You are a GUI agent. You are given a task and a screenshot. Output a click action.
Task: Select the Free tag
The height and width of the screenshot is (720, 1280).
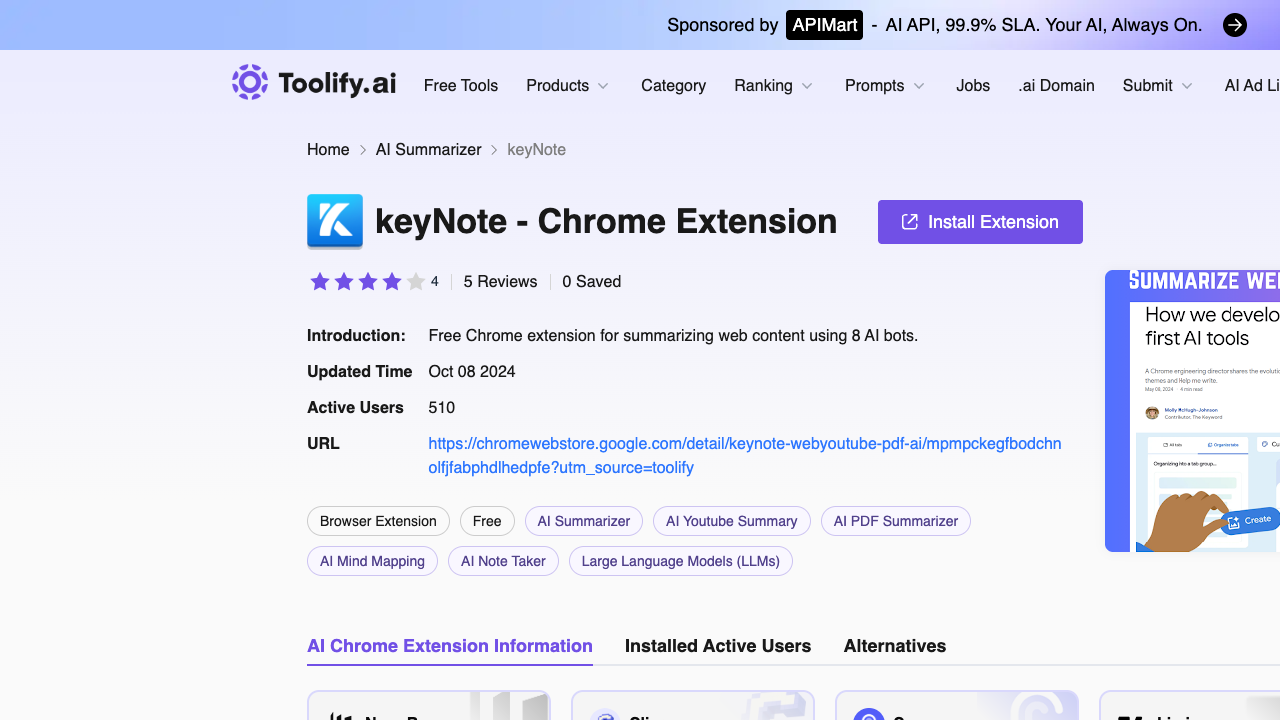point(487,521)
